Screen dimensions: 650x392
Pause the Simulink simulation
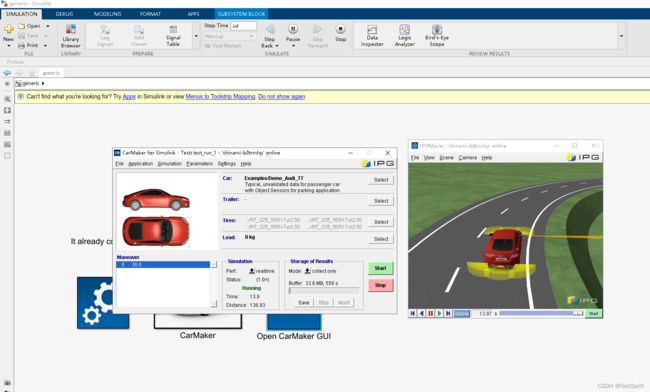tap(293, 33)
